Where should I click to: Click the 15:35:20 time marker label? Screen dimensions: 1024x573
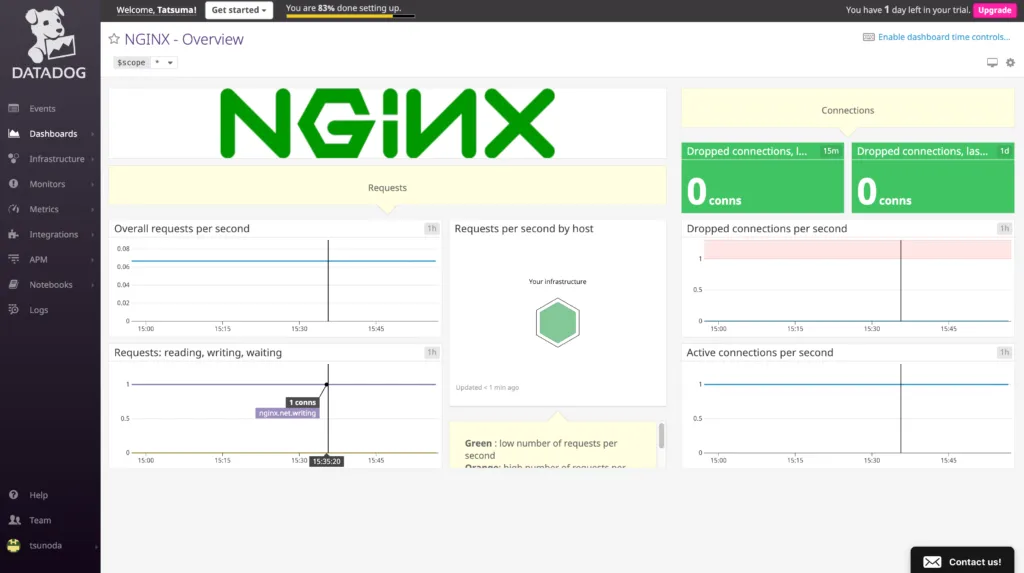point(327,461)
